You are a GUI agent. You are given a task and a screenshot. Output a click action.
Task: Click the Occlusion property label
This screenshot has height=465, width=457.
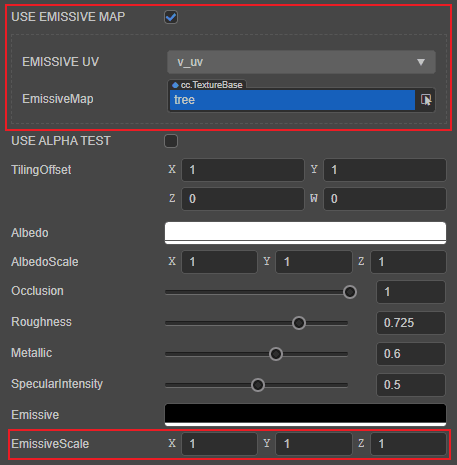tap(37, 291)
